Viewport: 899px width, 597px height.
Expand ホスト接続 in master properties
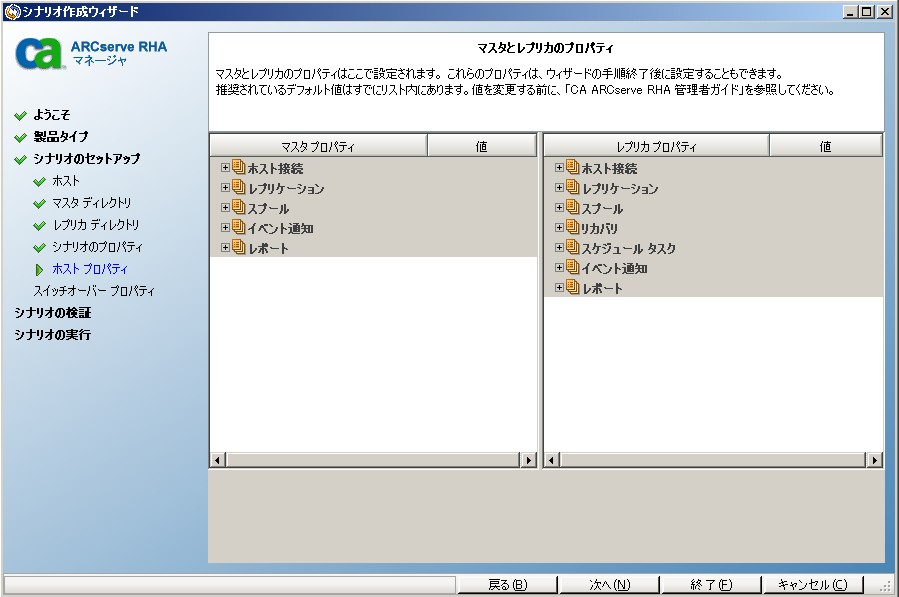(x=225, y=167)
